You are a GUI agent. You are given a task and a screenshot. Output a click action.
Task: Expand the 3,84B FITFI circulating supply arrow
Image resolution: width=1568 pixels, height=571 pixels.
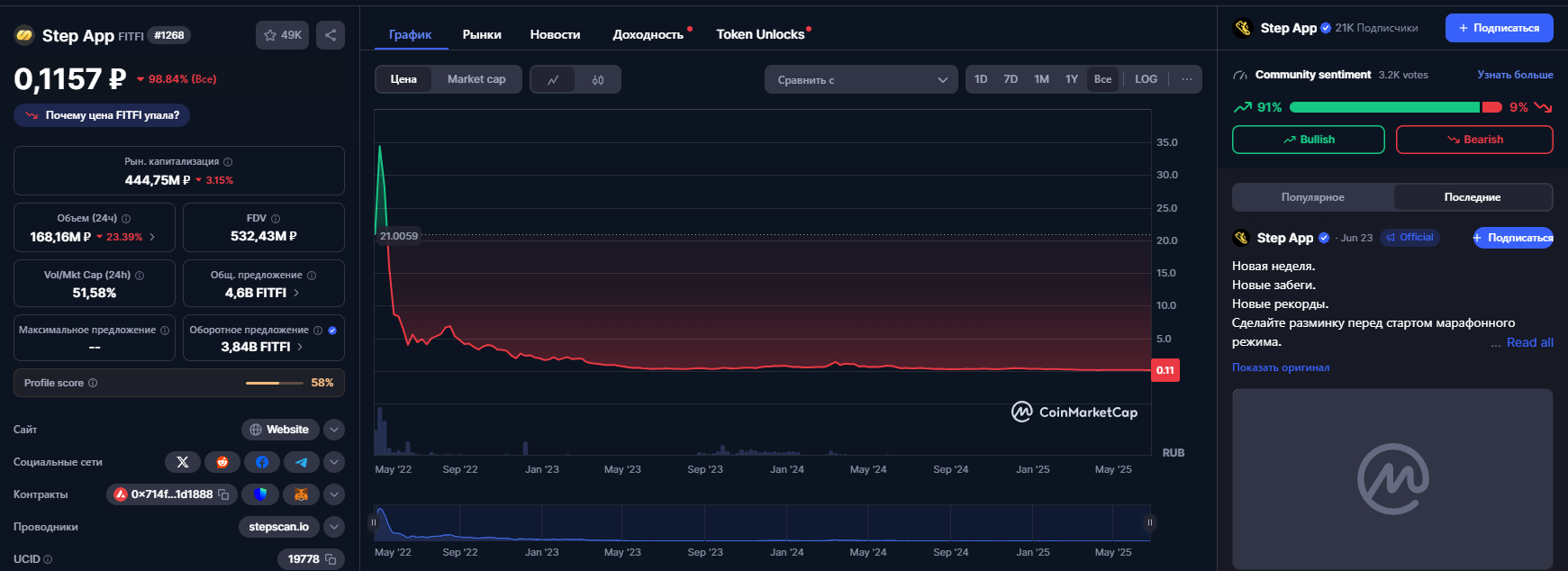(300, 347)
